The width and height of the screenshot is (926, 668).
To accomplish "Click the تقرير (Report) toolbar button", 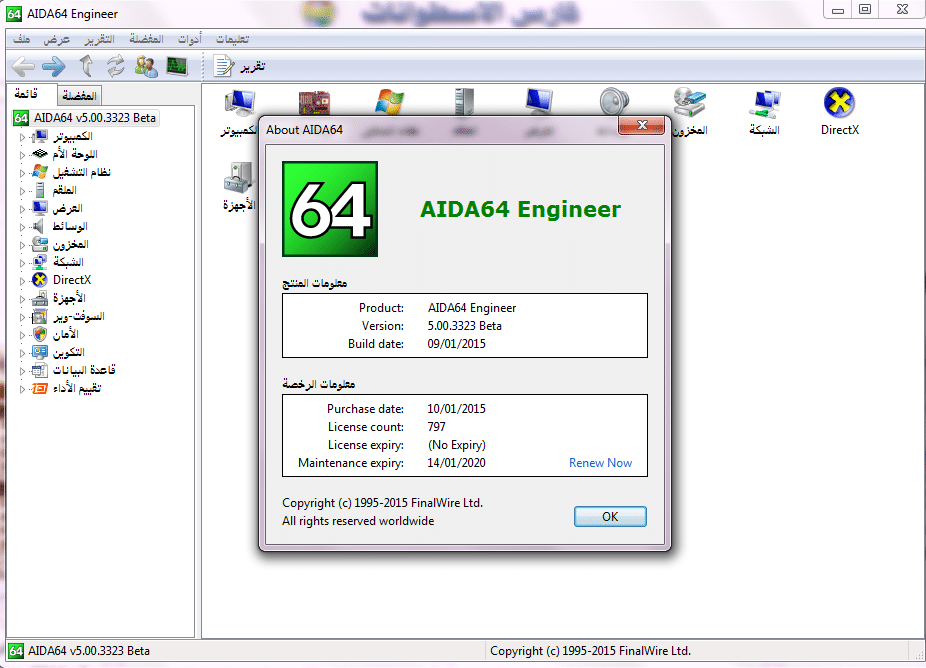I will 239,66.
